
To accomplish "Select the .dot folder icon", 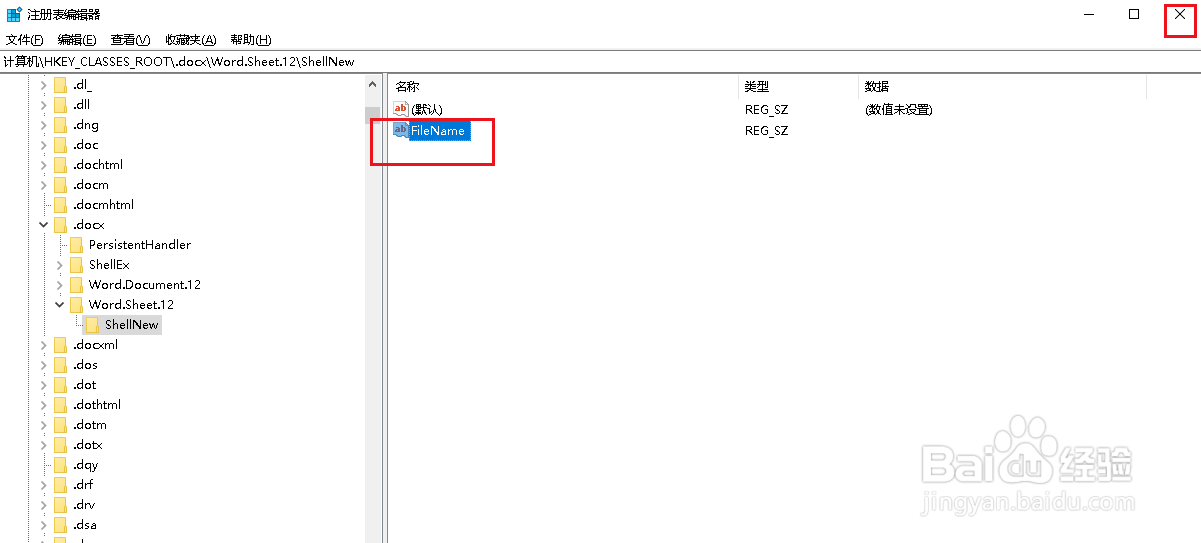I will 60,385.
